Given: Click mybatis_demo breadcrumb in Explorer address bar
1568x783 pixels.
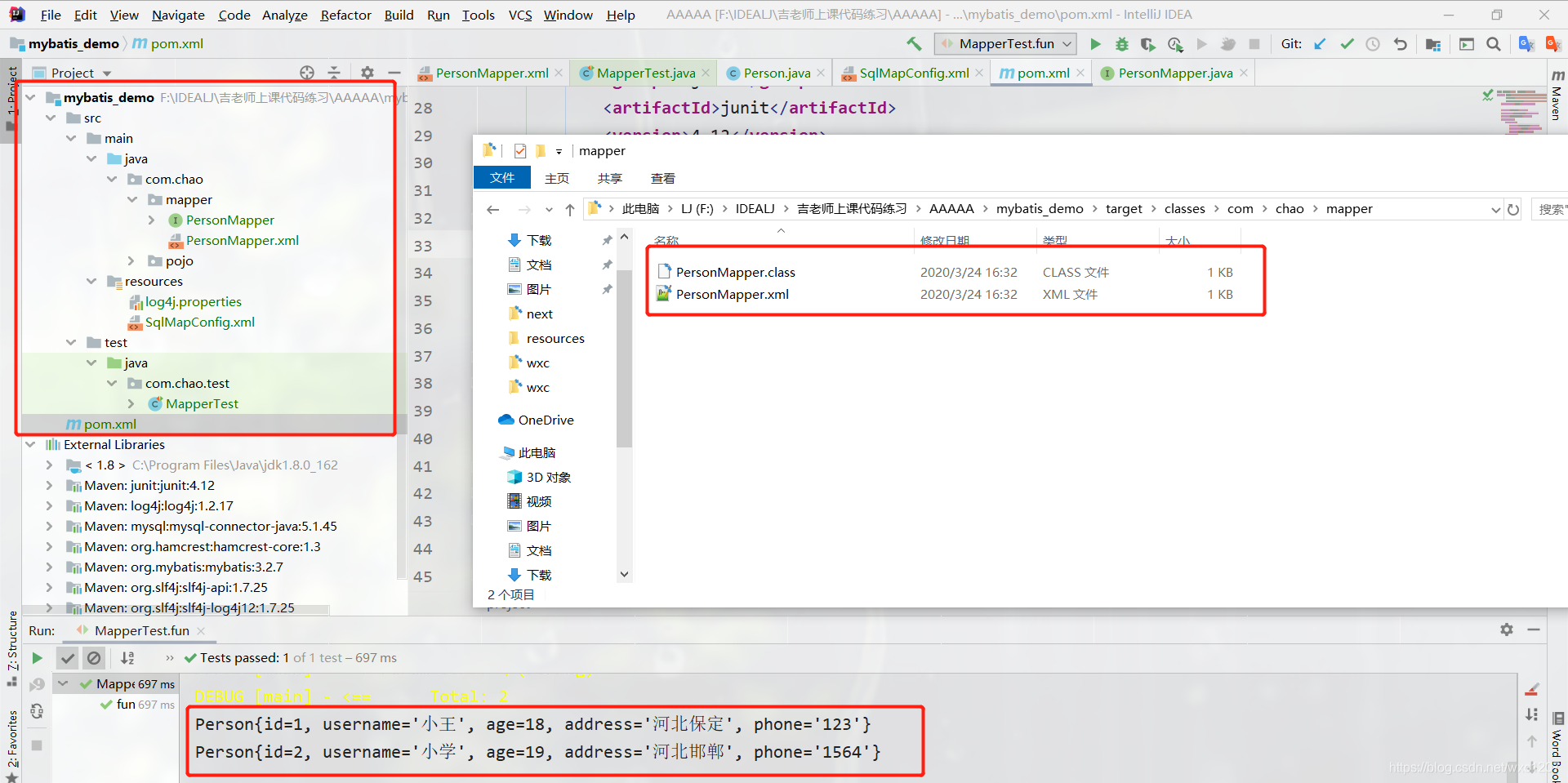Looking at the screenshot, I should 1040,209.
